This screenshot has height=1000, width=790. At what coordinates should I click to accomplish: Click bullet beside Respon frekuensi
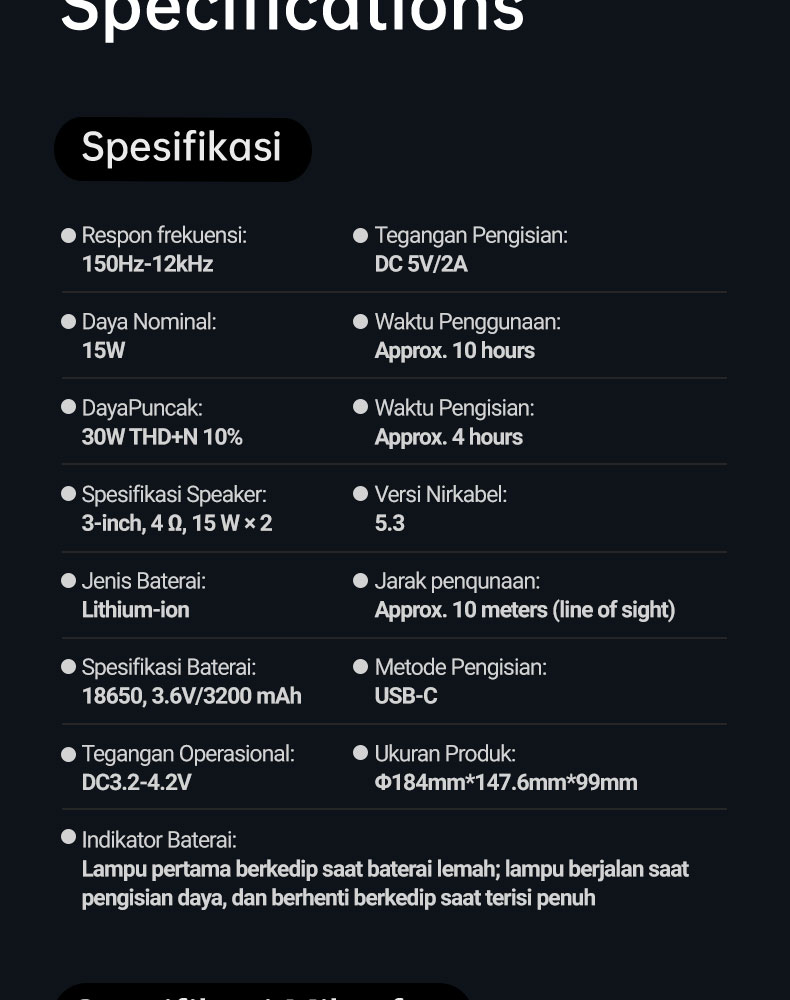click(x=68, y=235)
